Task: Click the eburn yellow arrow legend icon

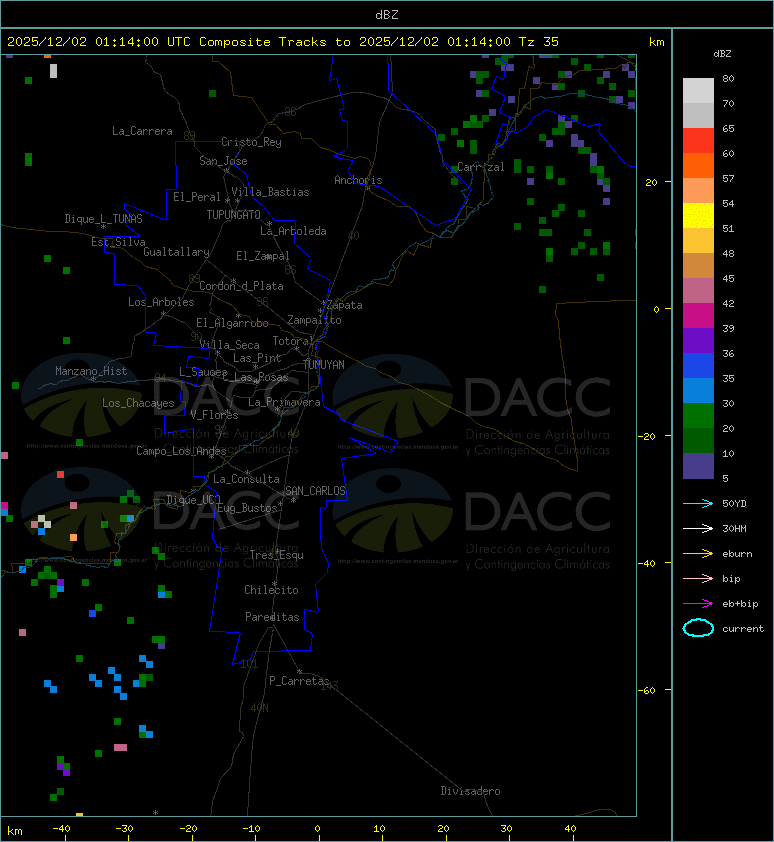Action: 698,554
